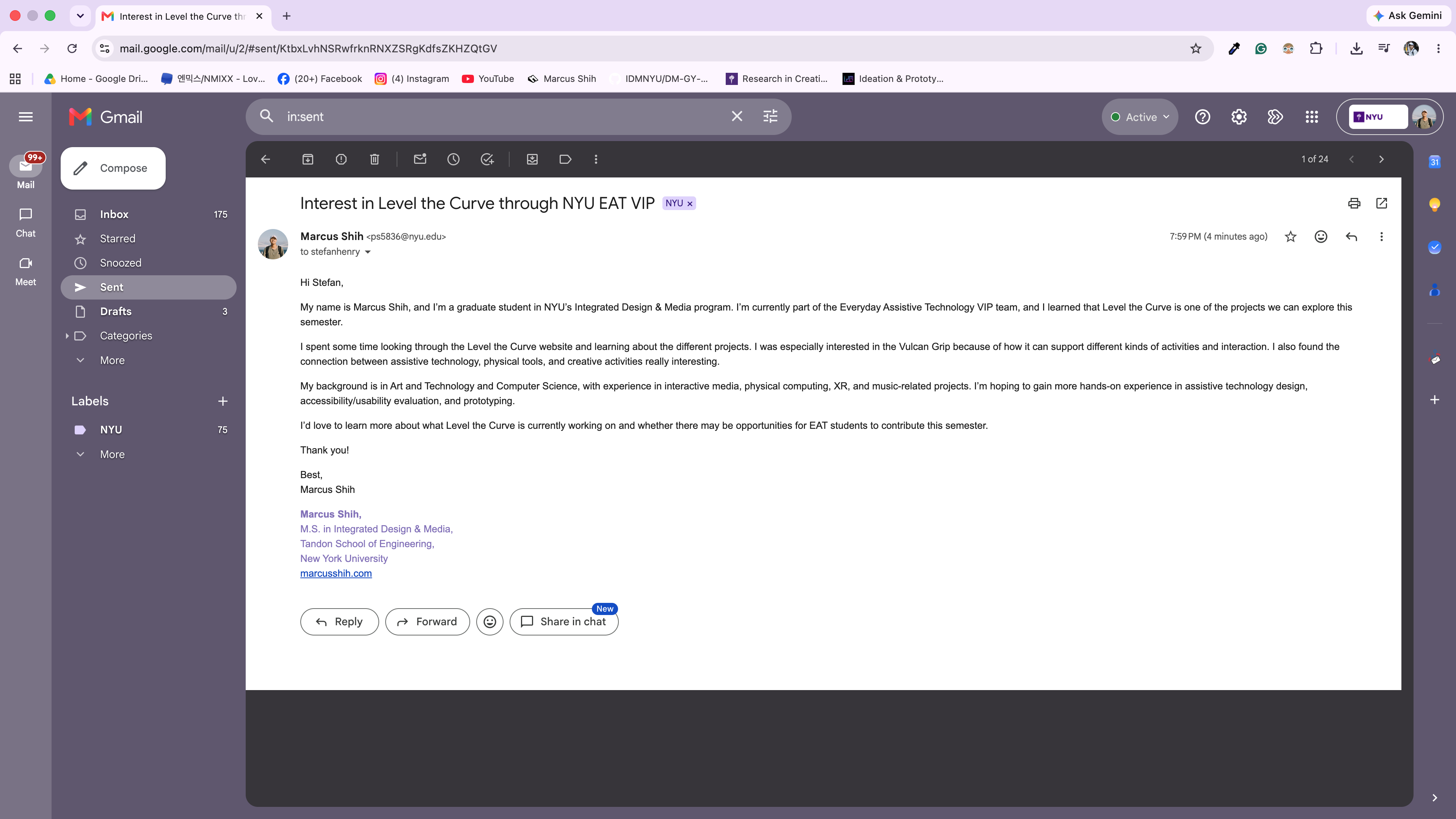
Task: Open the Gemini sparkle icon in header
Action: coord(1275,117)
